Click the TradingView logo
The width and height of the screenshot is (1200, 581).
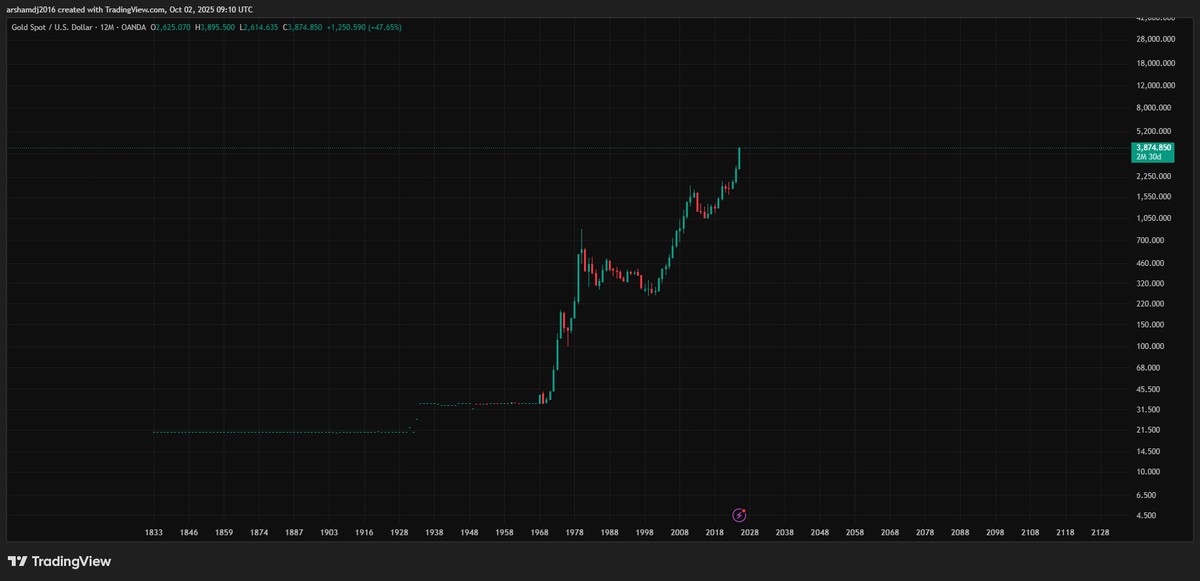pos(60,562)
